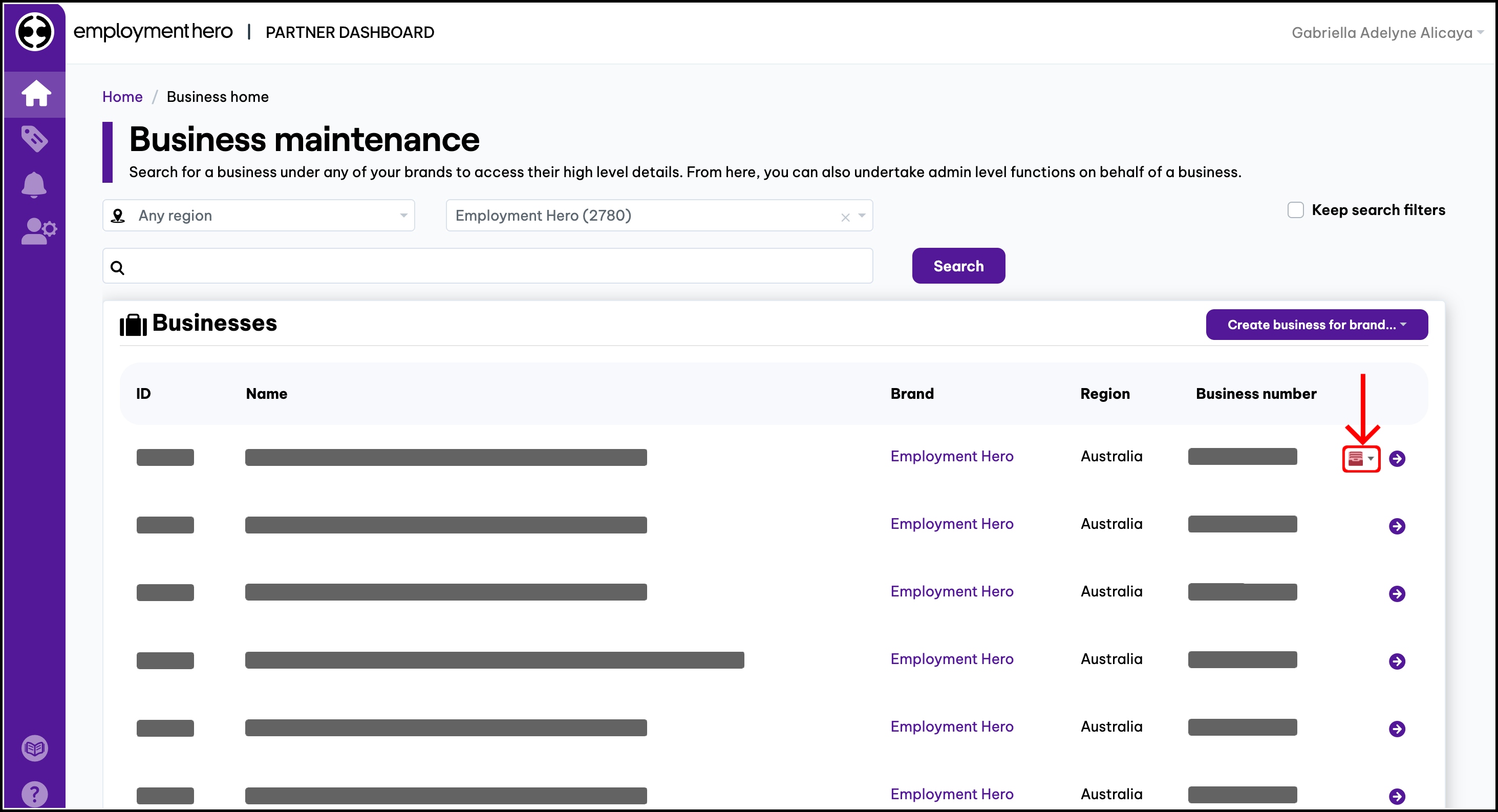Click the ID column header

click(x=143, y=394)
